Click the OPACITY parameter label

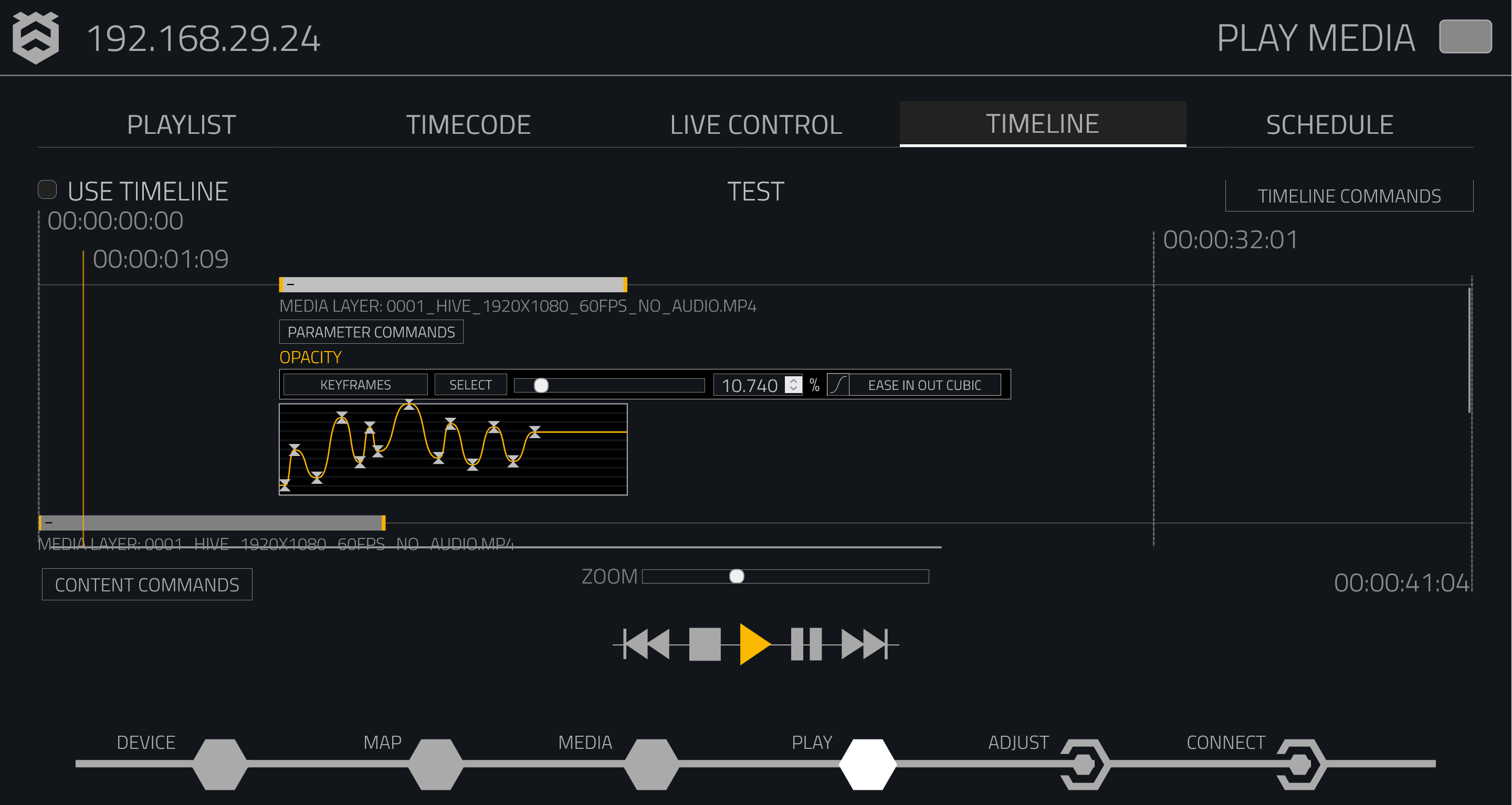pyautogui.click(x=310, y=357)
